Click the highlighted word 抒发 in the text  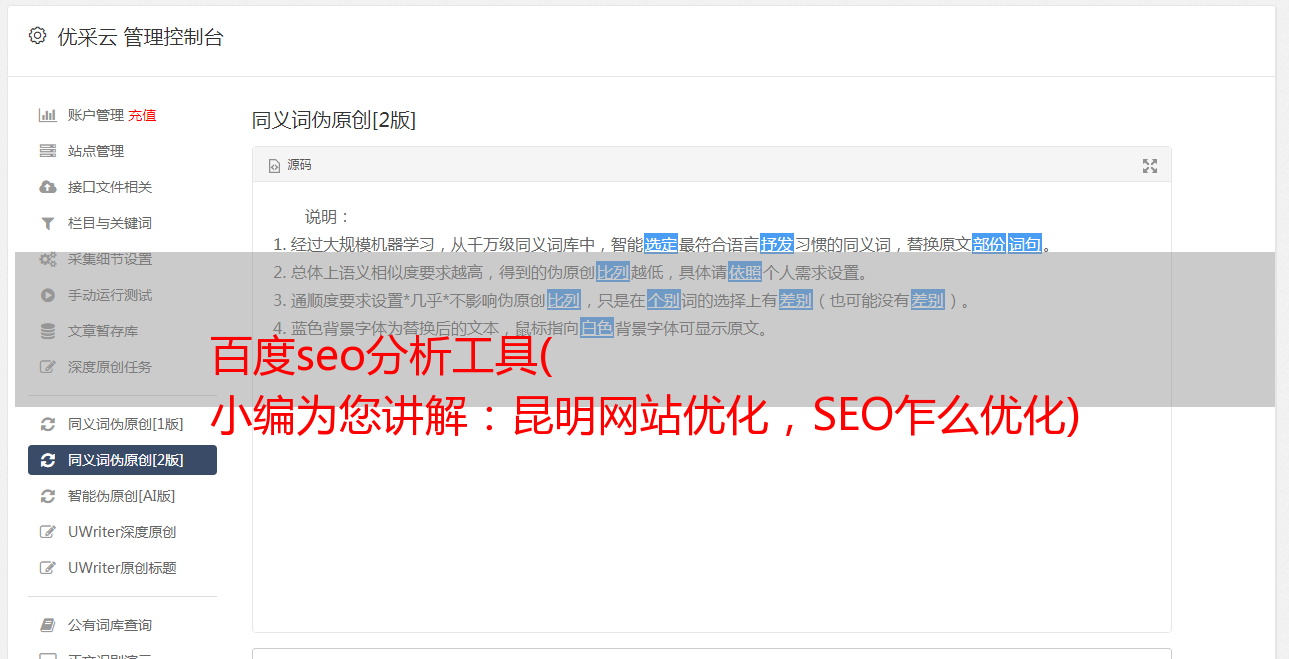tap(777, 244)
